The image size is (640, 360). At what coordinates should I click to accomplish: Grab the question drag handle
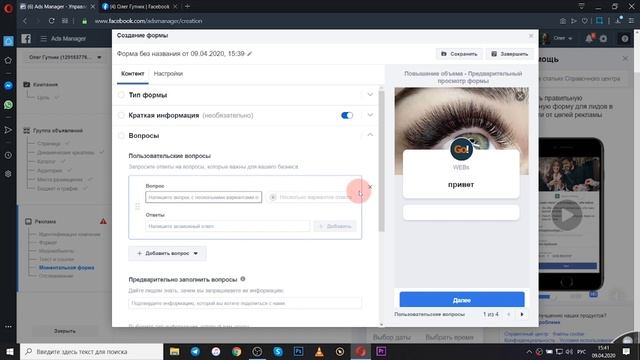tap(138, 207)
